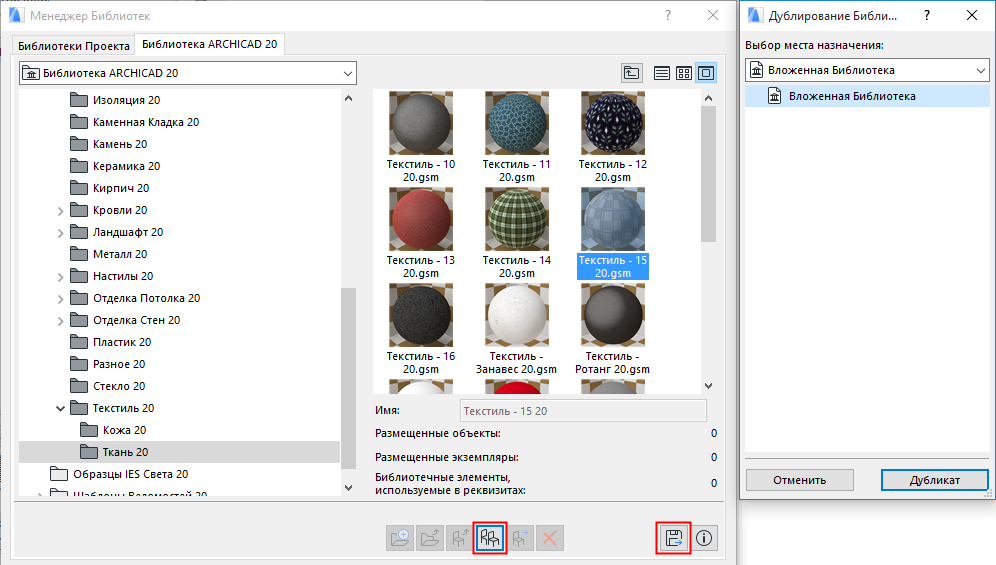Select Текстиль - 14 20.gsm thumbnail
This screenshot has width=996, height=565.
coord(516,219)
